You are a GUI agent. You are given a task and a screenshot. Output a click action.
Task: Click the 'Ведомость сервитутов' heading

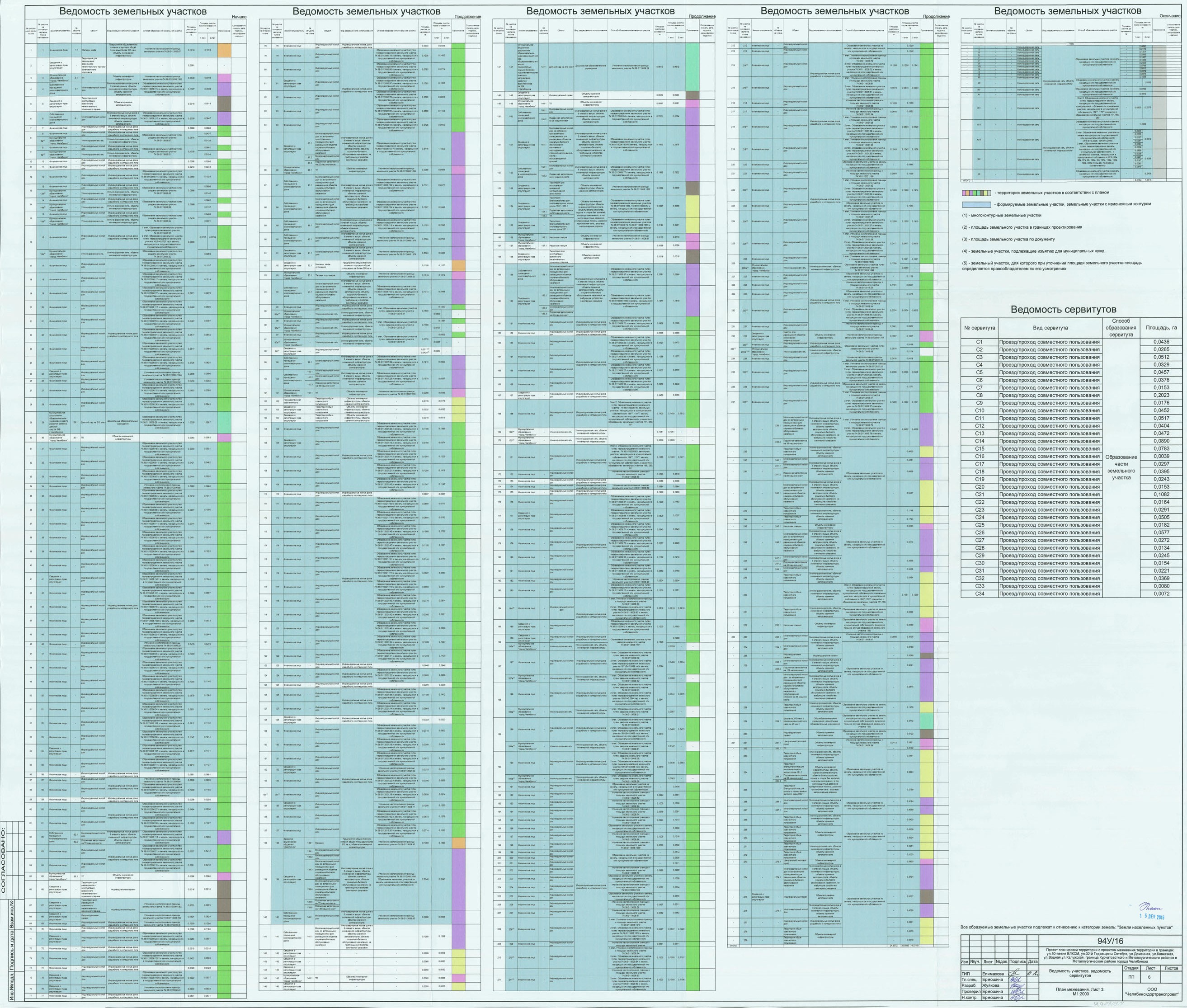click(x=1064, y=309)
